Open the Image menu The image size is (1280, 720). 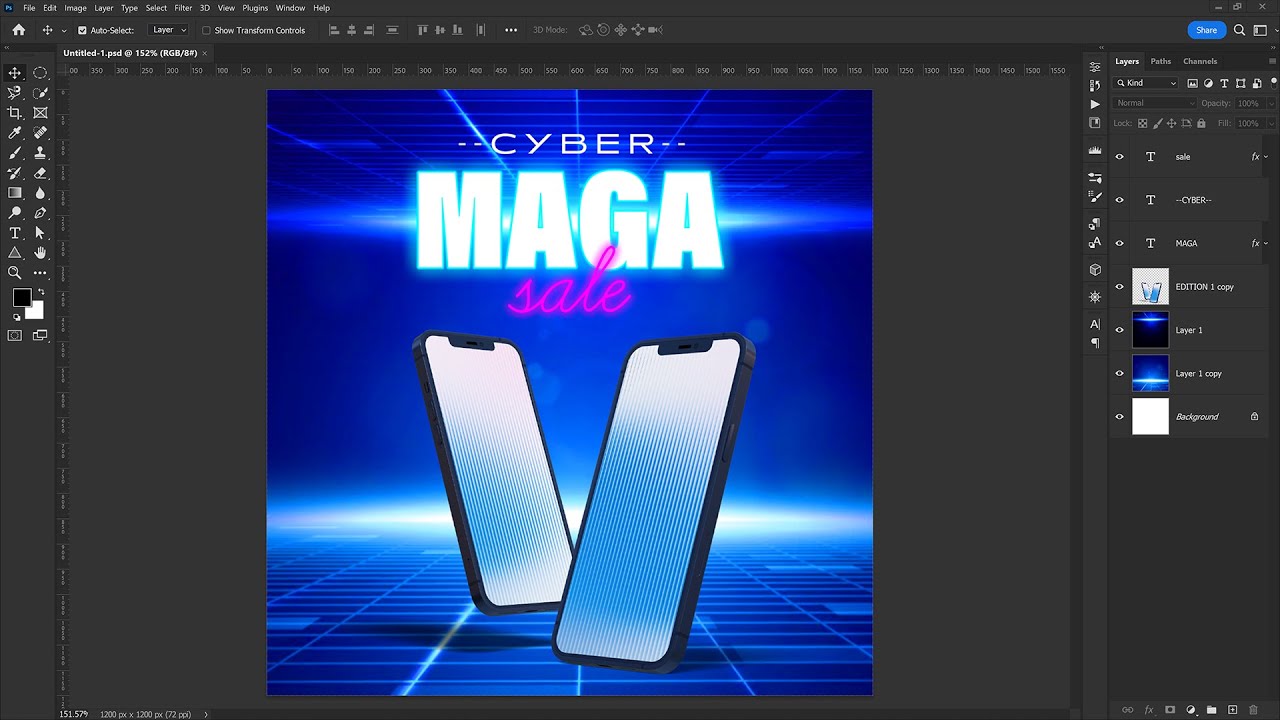tap(75, 8)
